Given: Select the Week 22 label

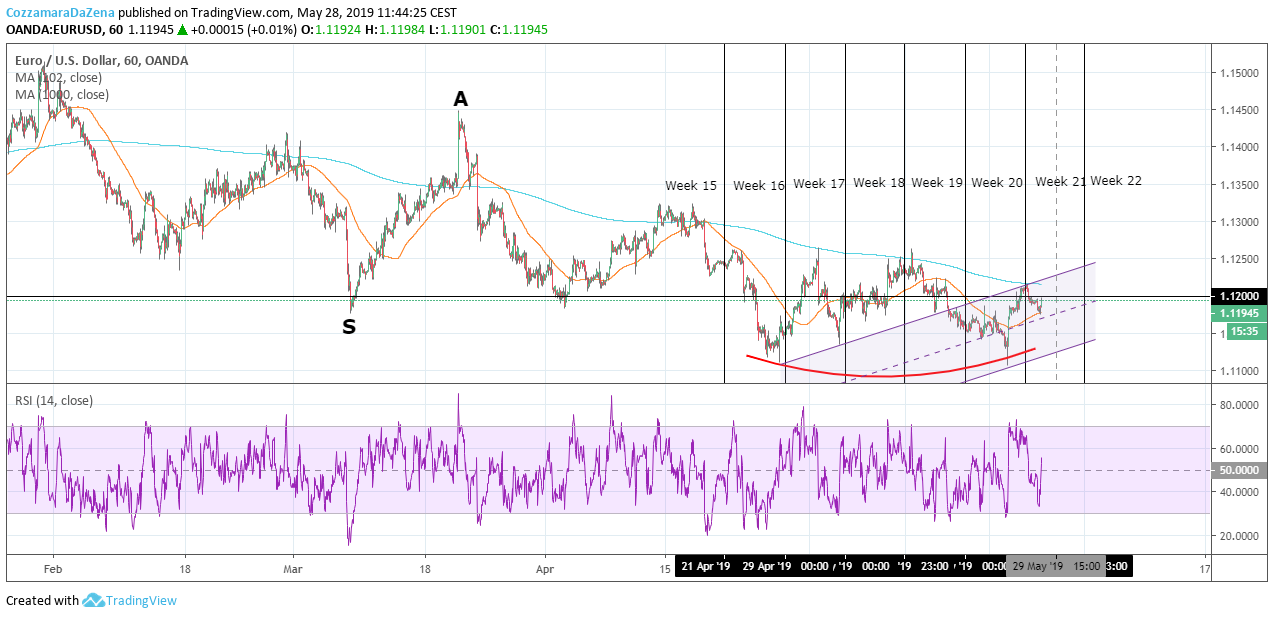Looking at the screenshot, I should point(1116,181).
